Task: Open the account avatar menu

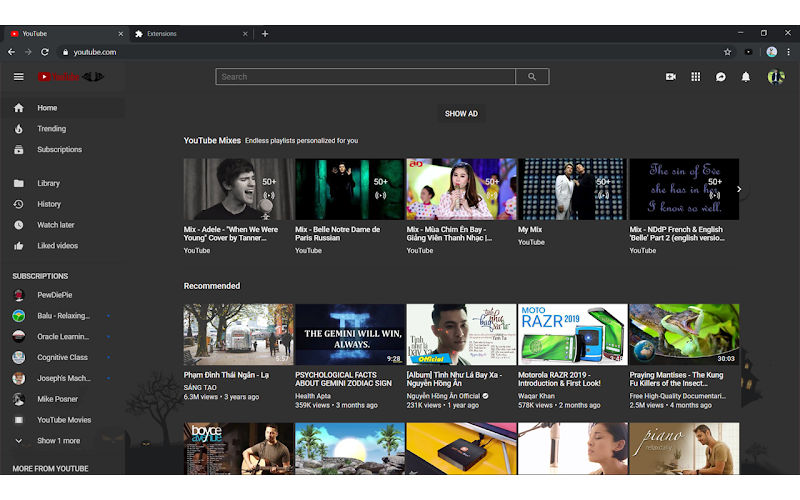Action: 776,77
